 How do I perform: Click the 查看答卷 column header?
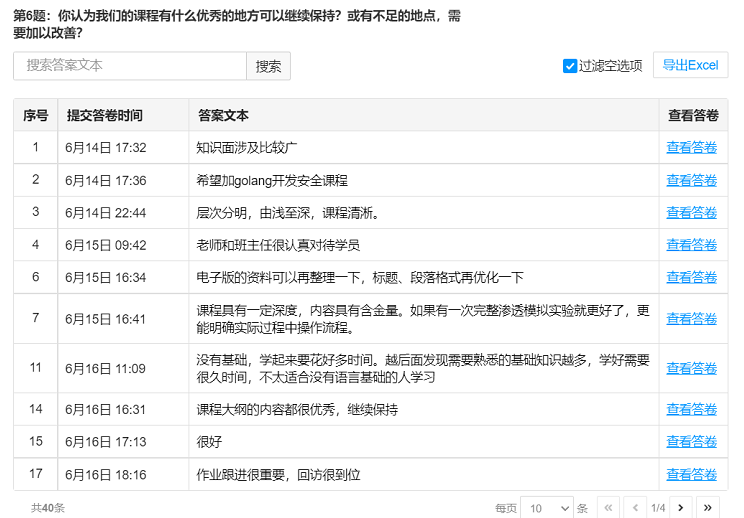coord(693,115)
